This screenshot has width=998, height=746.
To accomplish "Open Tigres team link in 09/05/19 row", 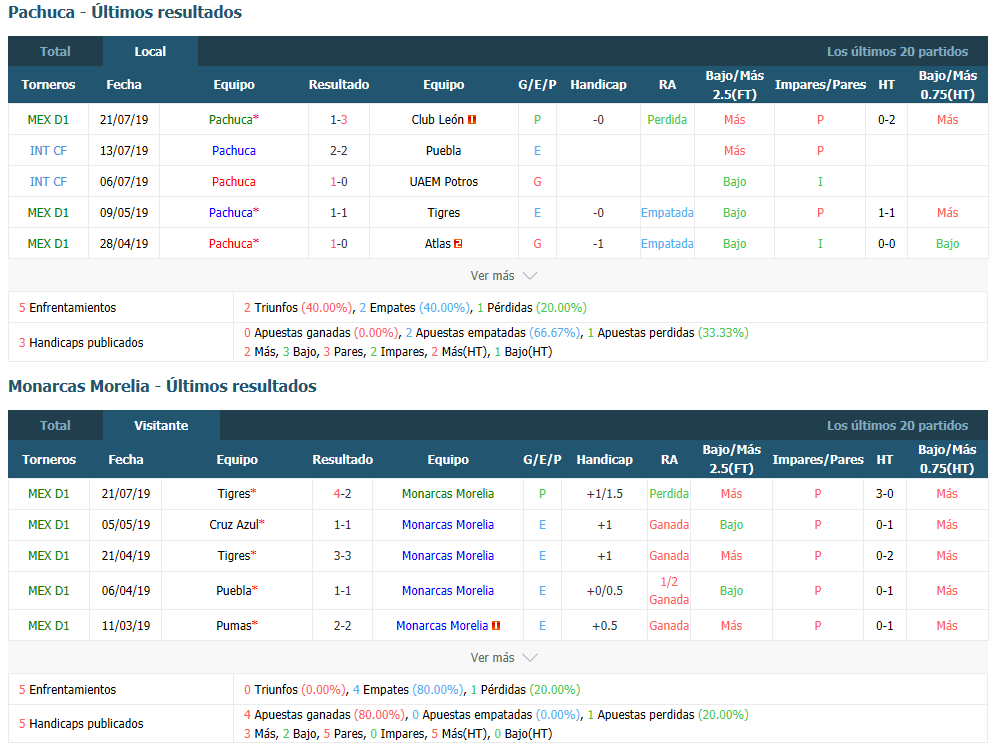I will click(444, 213).
